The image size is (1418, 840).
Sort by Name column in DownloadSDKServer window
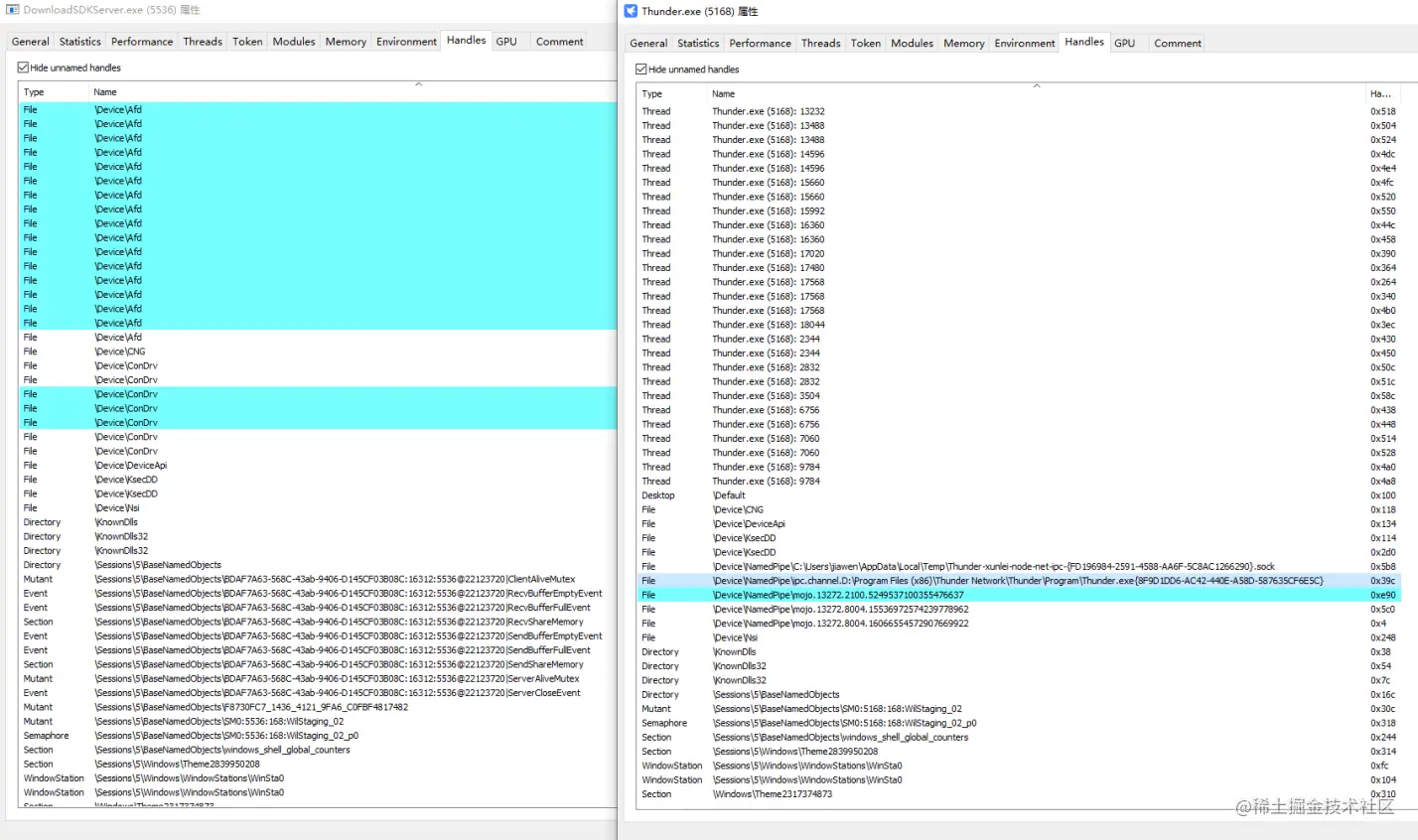(x=353, y=92)
